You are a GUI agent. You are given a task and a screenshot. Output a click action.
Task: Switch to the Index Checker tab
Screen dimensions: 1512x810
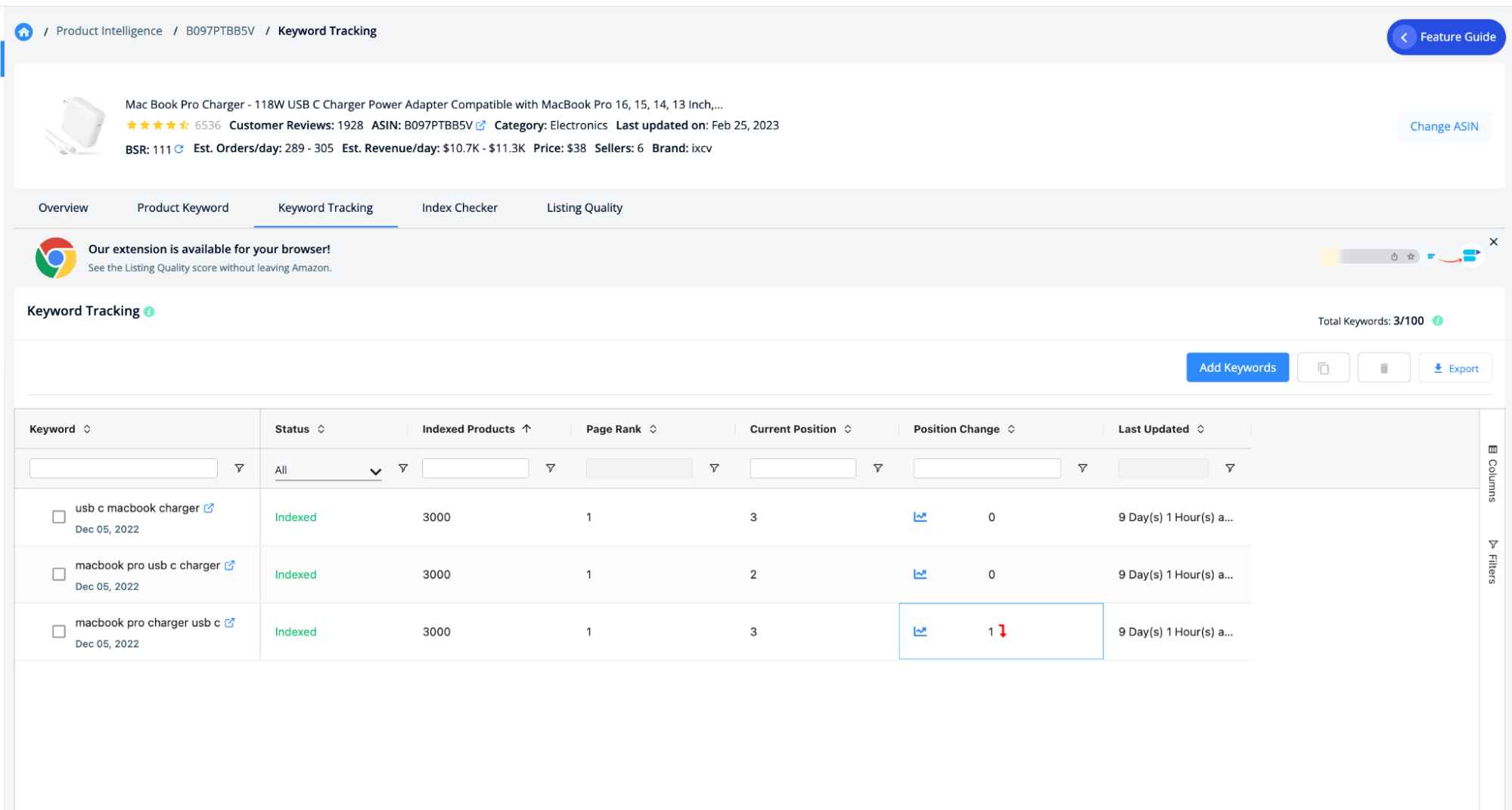tap(460, 208)
